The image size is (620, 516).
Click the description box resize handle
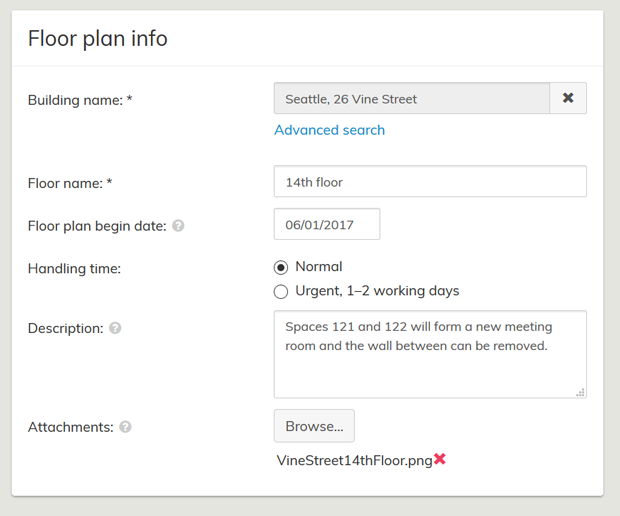click(580, 392)
